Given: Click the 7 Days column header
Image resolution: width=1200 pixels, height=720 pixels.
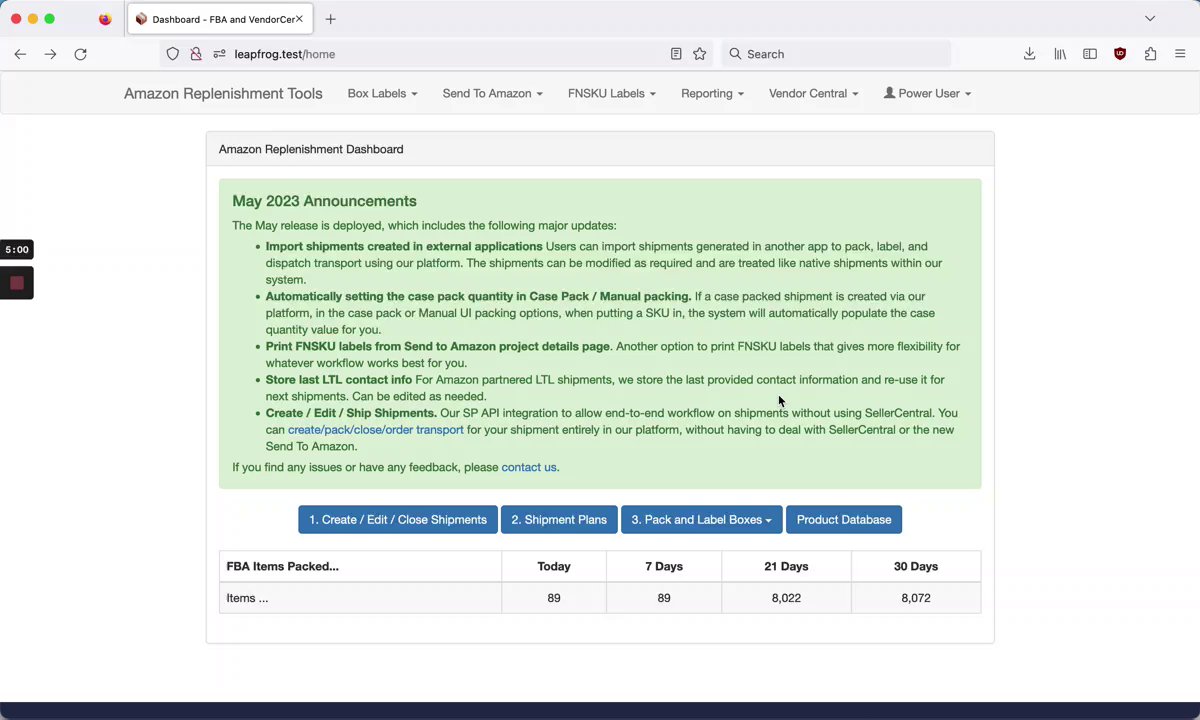Looking at the screenshot, I should coord(664,566).
